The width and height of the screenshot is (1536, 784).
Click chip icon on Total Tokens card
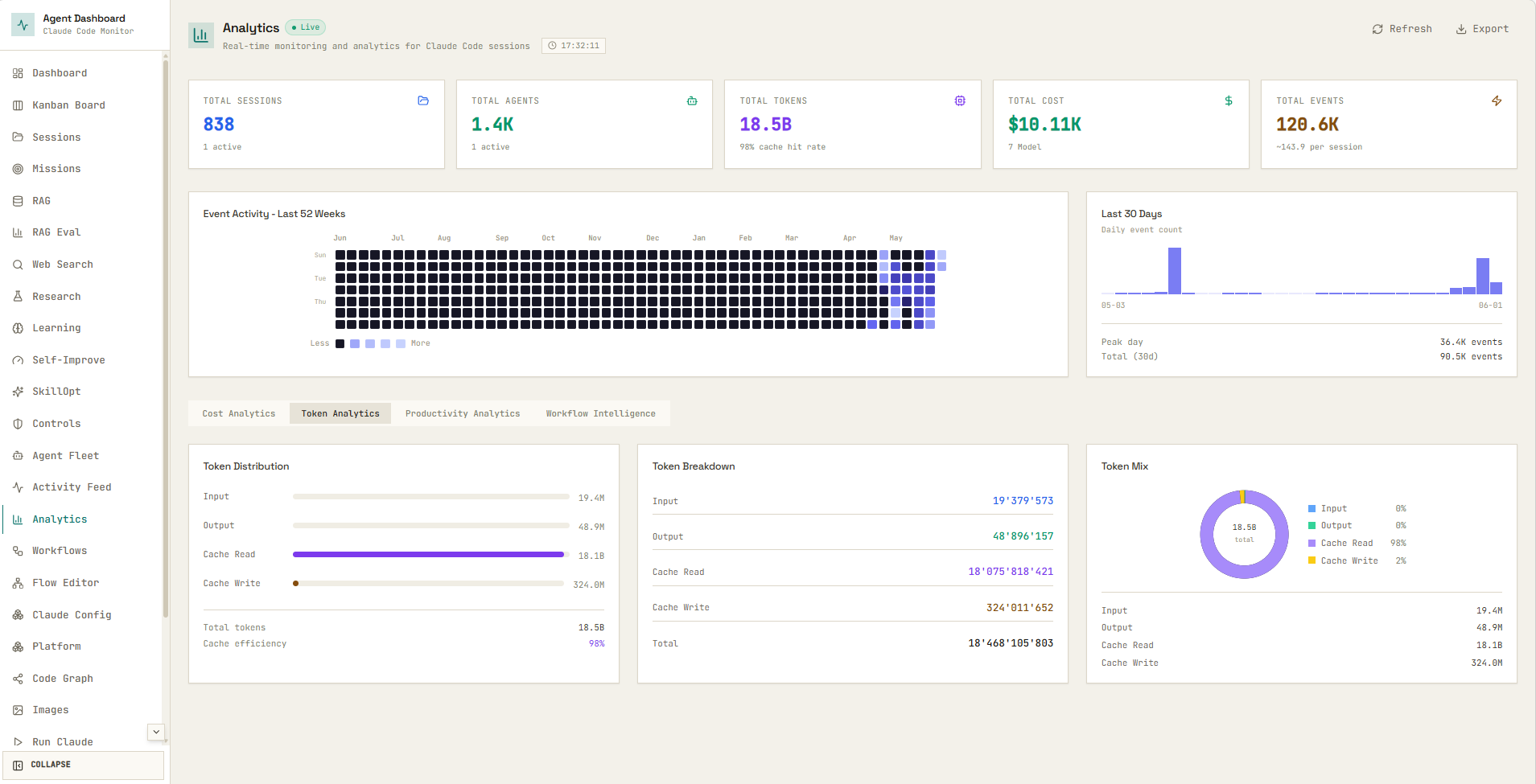(960, 101)
